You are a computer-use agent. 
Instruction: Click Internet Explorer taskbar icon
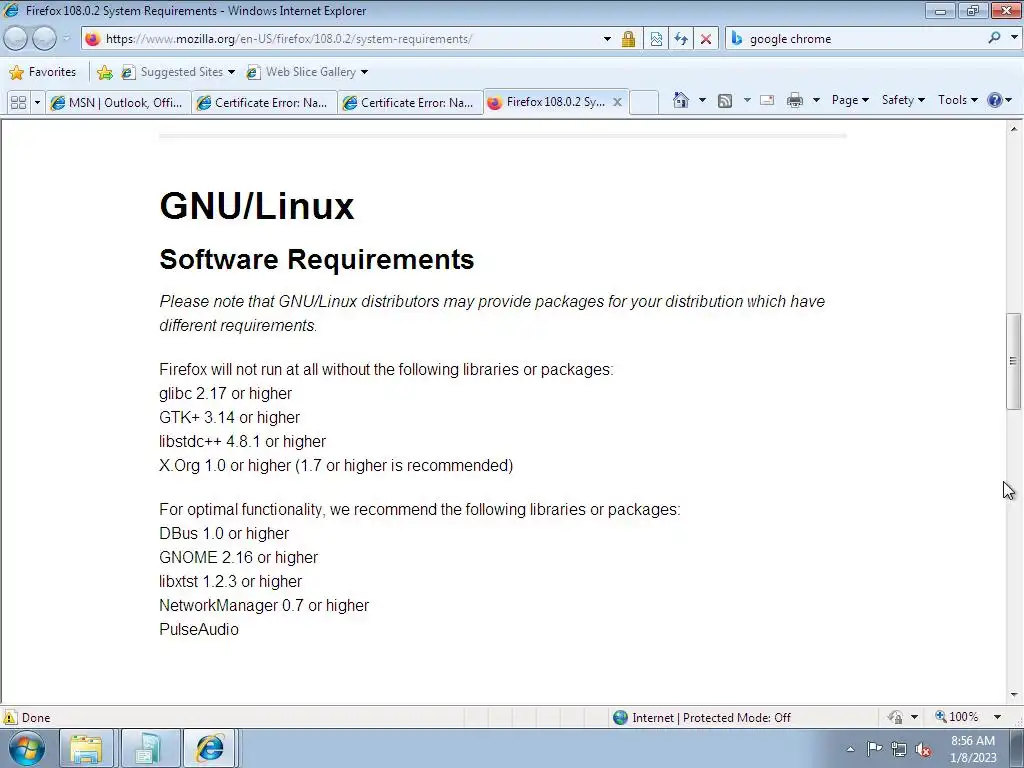[209, 748]
